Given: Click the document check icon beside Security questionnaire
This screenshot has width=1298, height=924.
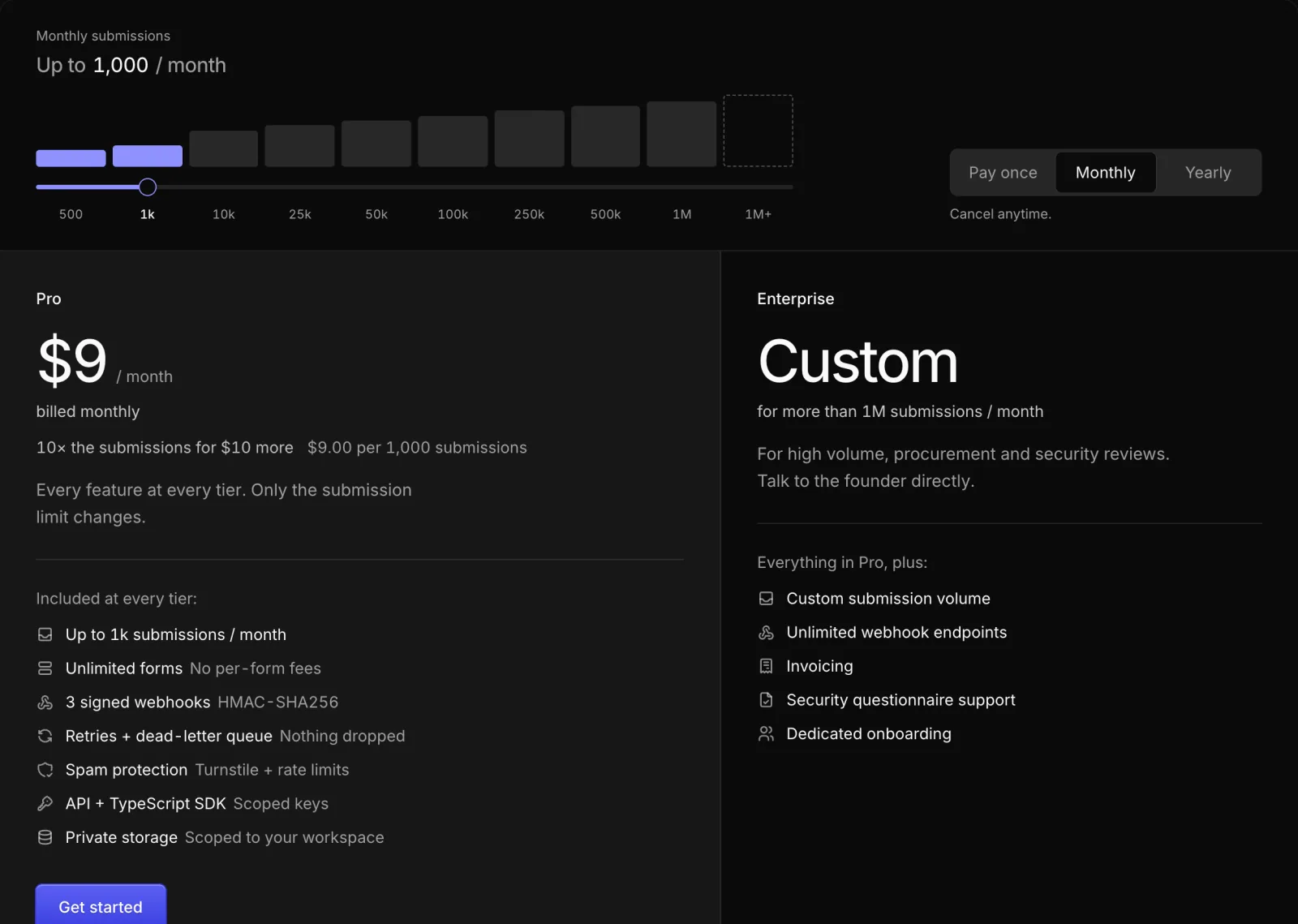Looking at the screenshot, I should click(766, 700).
